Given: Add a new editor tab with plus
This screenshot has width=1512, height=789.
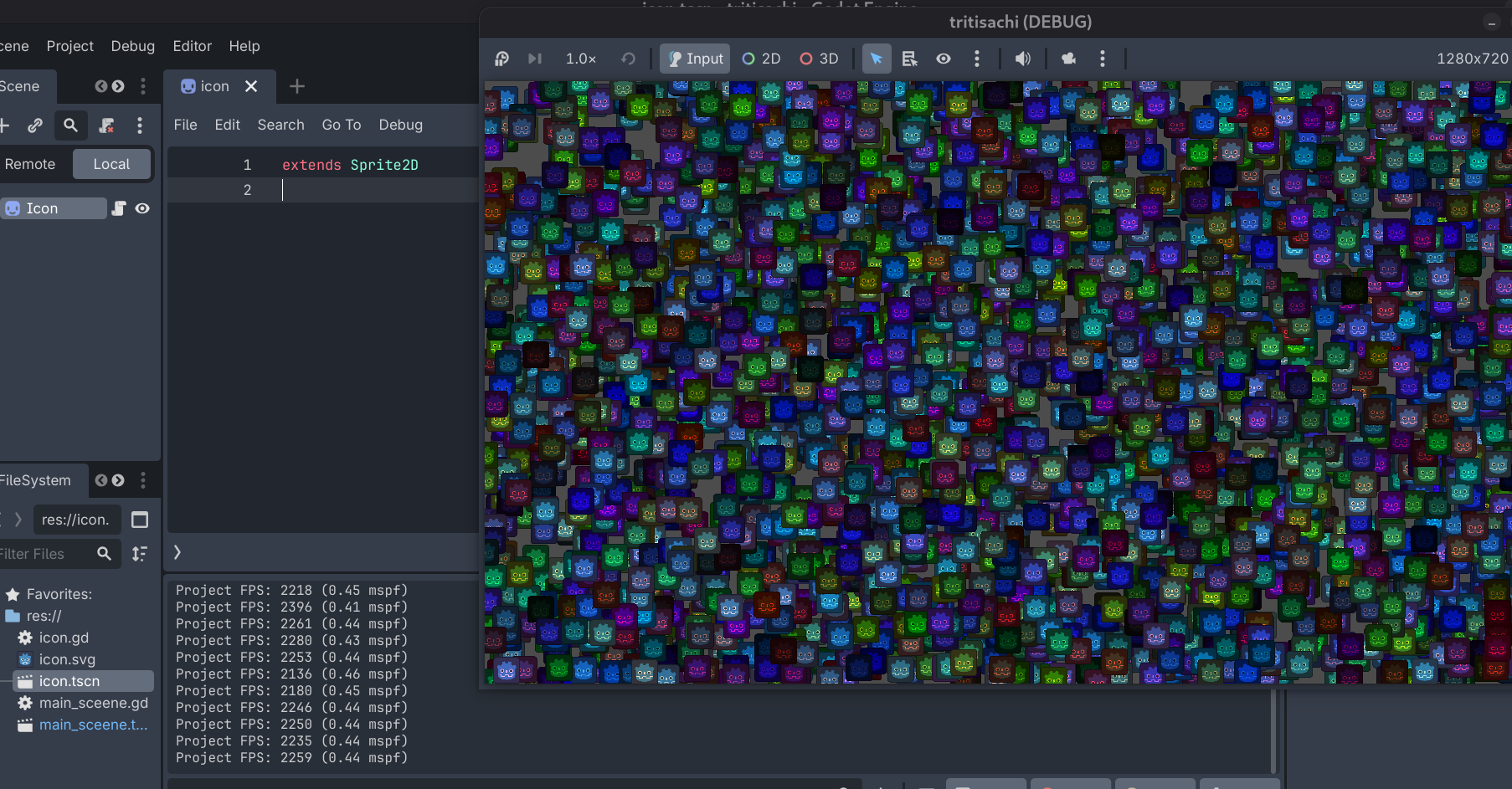Looking at the screenshot, I should pos(297,86).
